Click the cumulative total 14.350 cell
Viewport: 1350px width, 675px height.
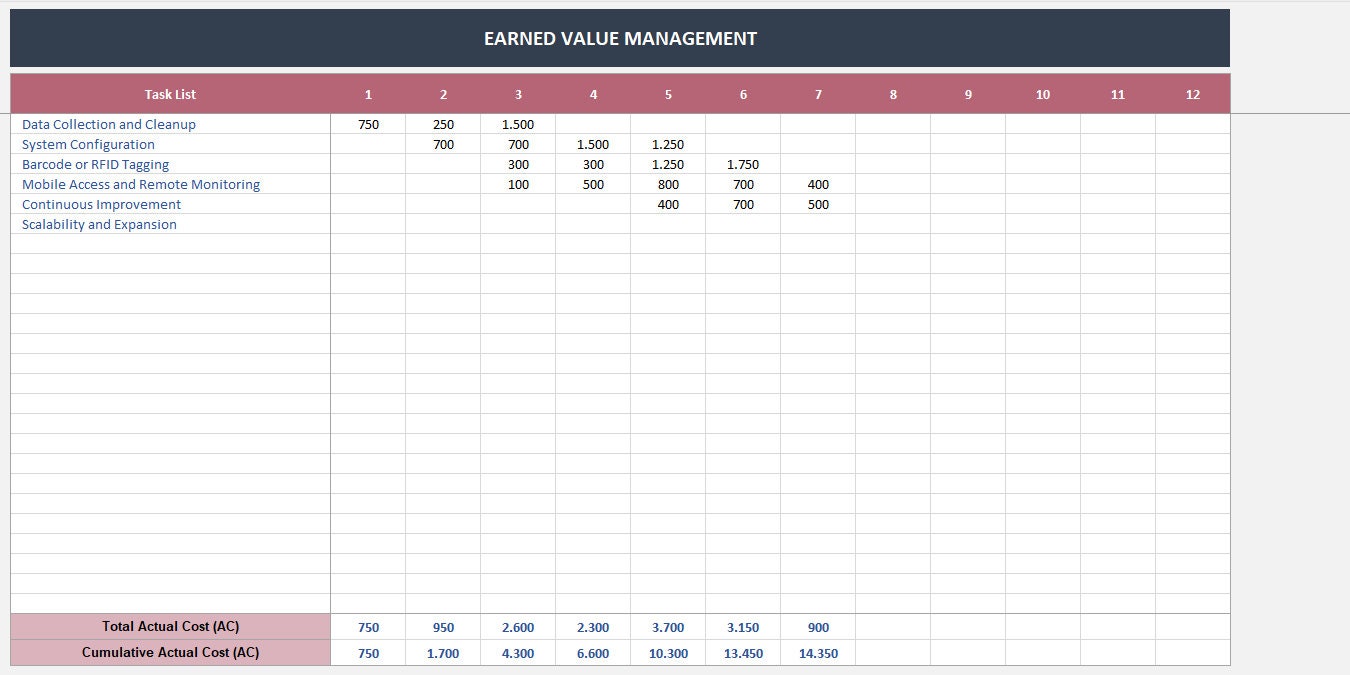[x=818, y=652]
